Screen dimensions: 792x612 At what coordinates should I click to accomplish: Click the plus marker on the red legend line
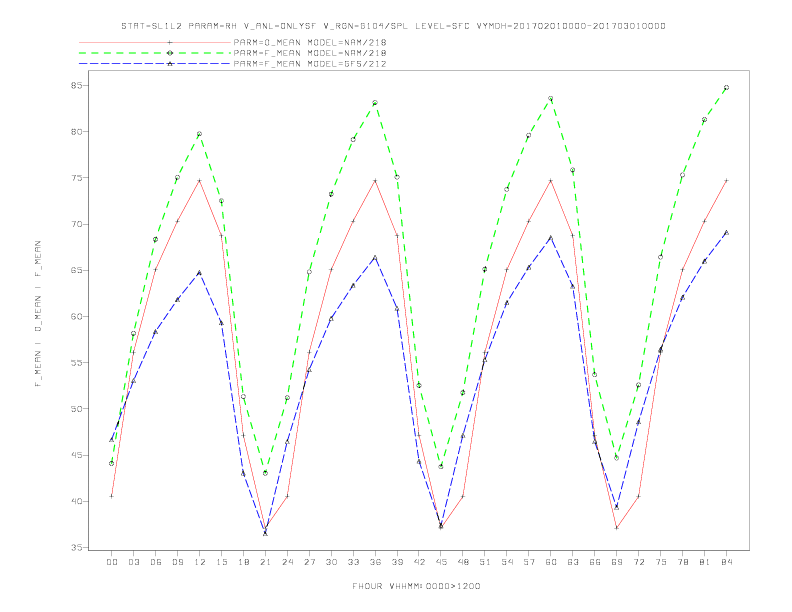170,42
